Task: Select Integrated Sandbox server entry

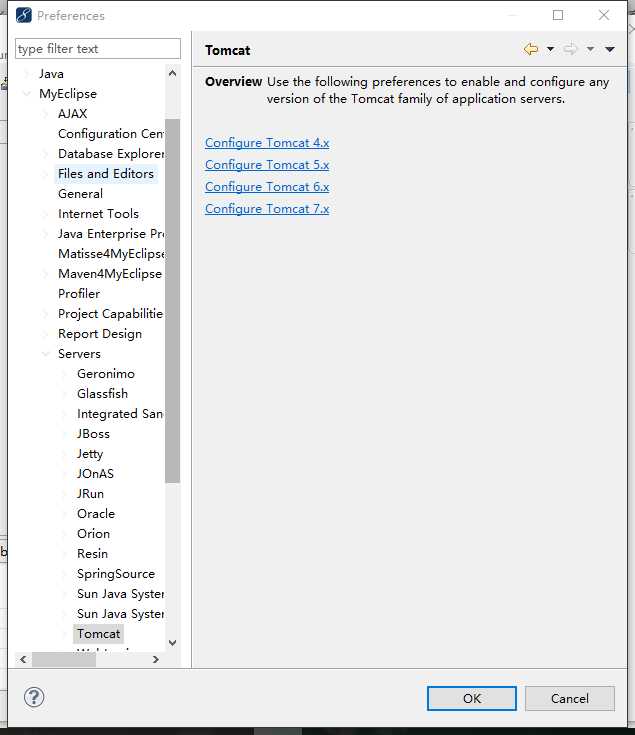Action: point(120,414)
